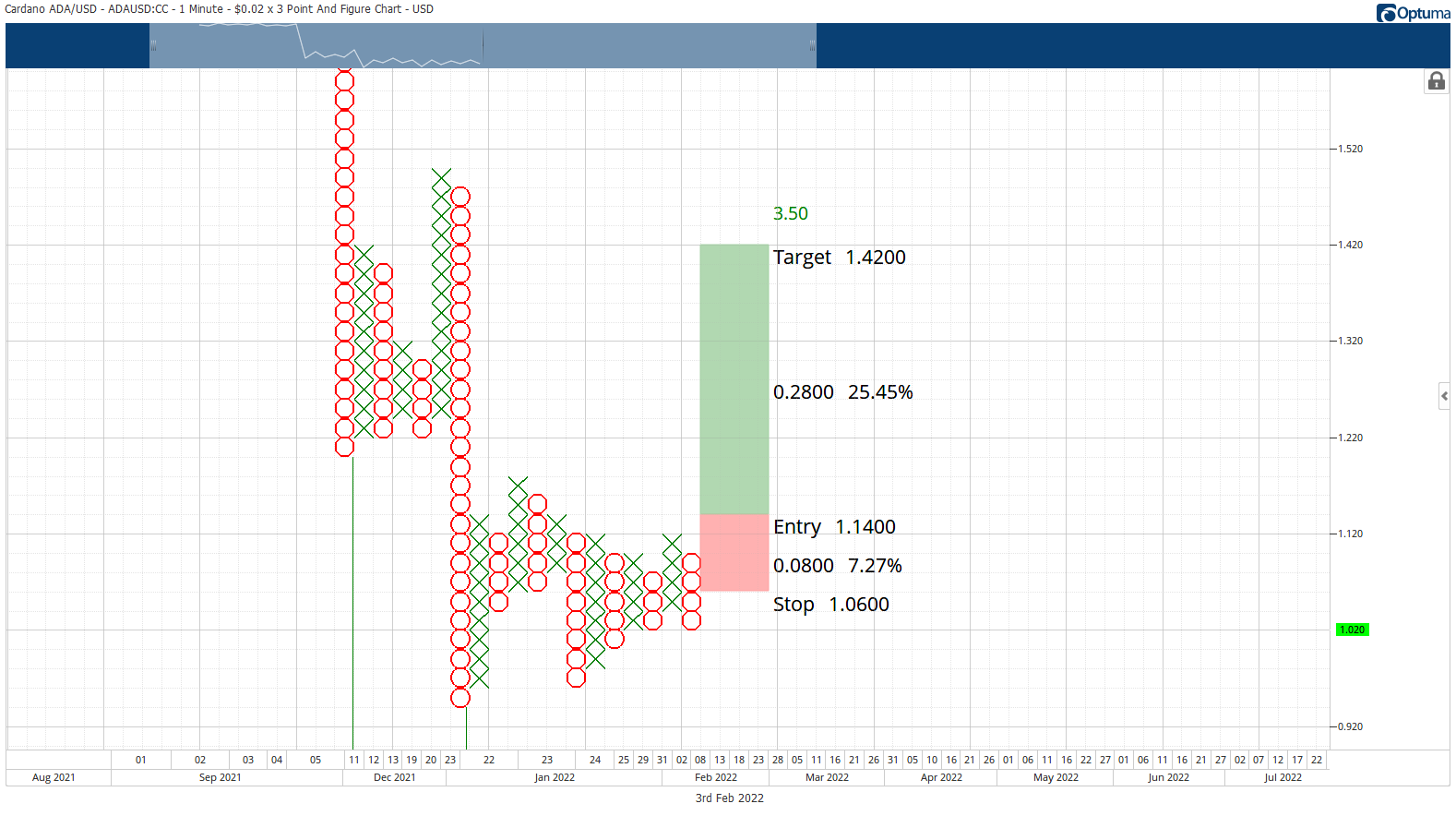Viewport: 1456px width, 816px height.
Task: Expand the collapsed right side panel arrow
Action: click(x=1444, y=396)
